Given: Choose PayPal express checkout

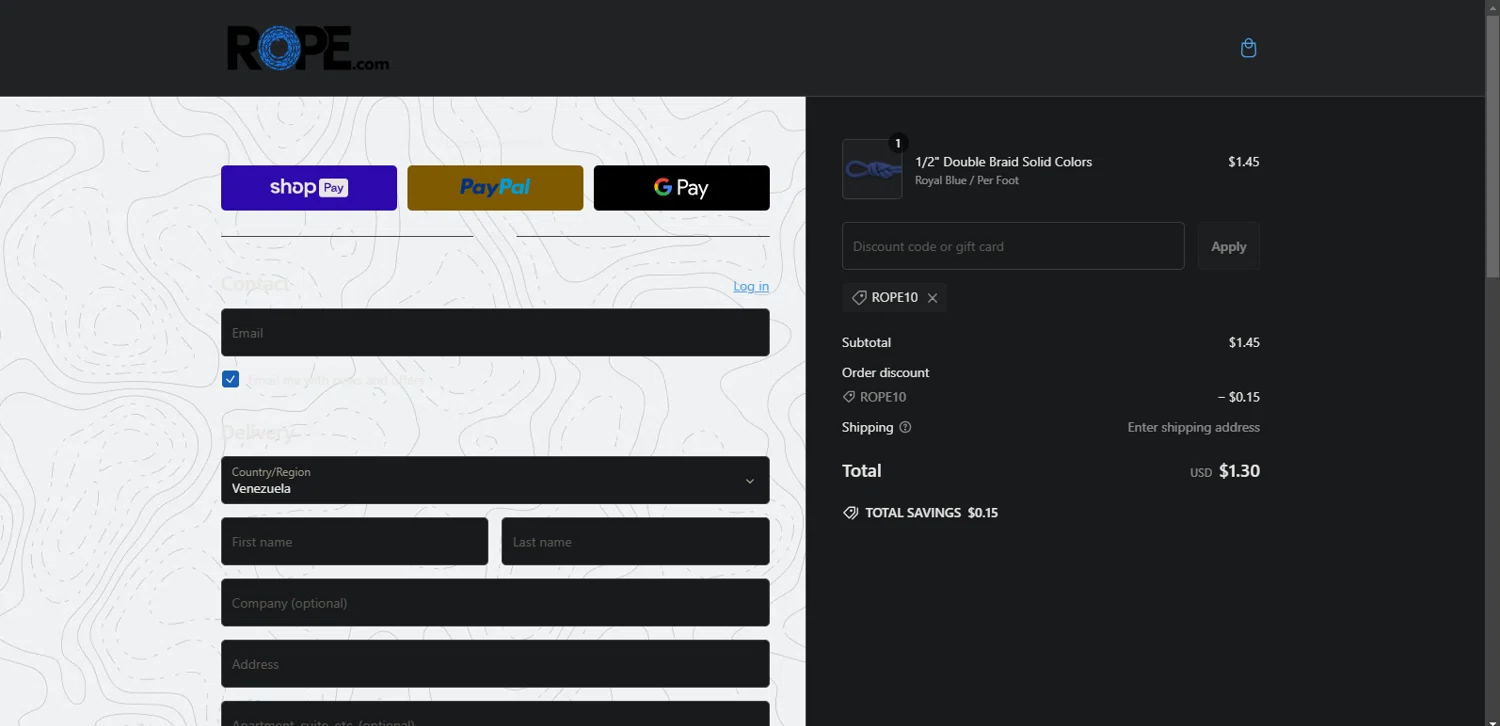Looking at the screenshot, I should [x=495, y=188].
